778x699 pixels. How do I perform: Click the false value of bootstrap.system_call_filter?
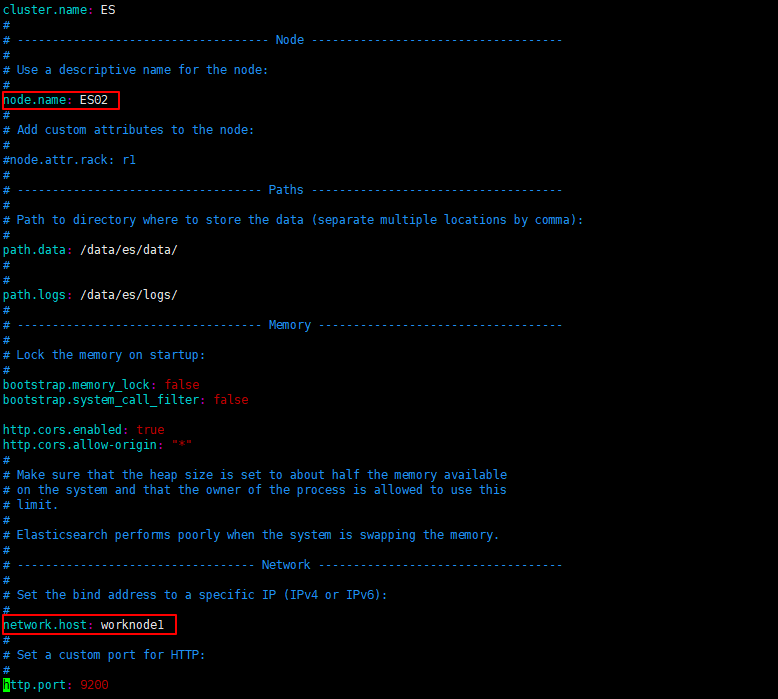coord(231,400)
